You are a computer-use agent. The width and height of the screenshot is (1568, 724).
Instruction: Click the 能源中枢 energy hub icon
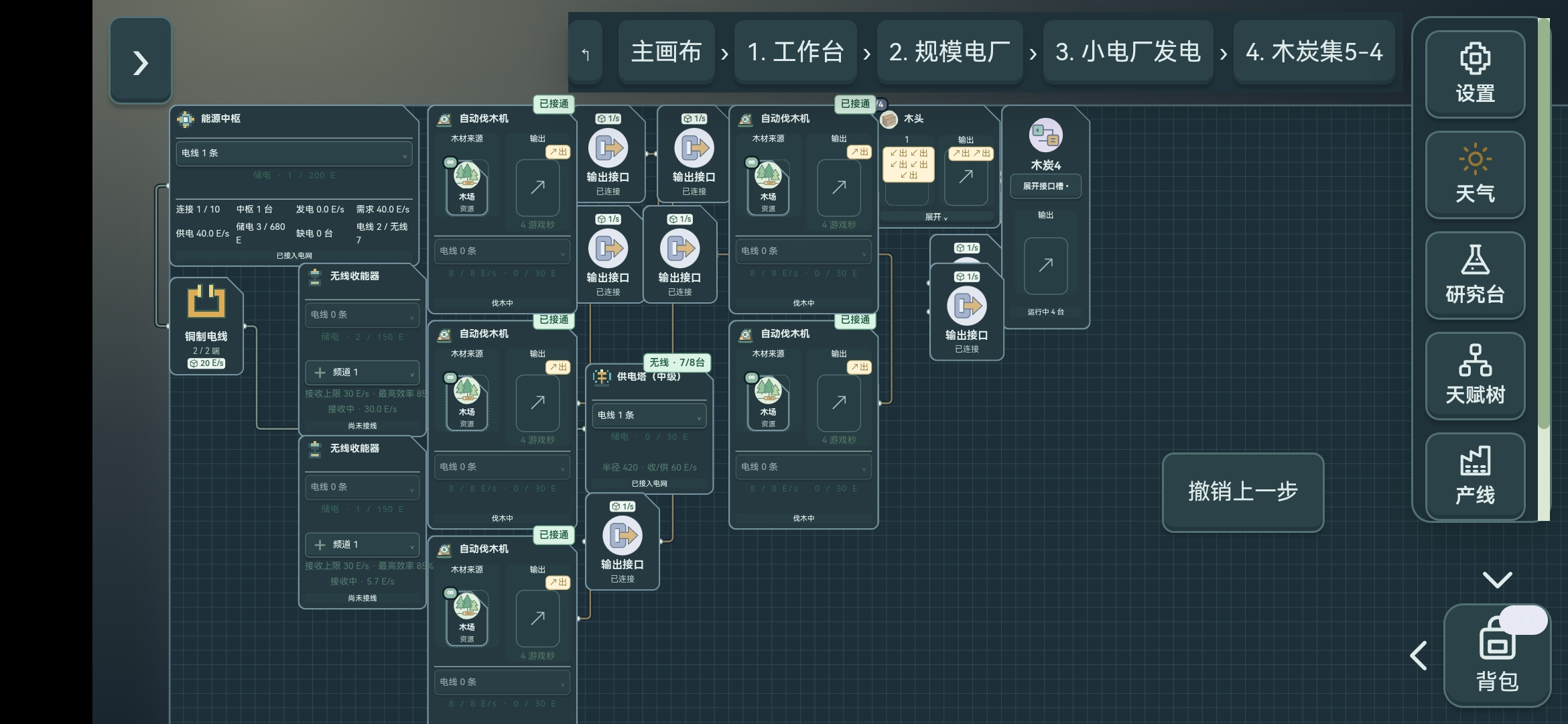(186, 119)
